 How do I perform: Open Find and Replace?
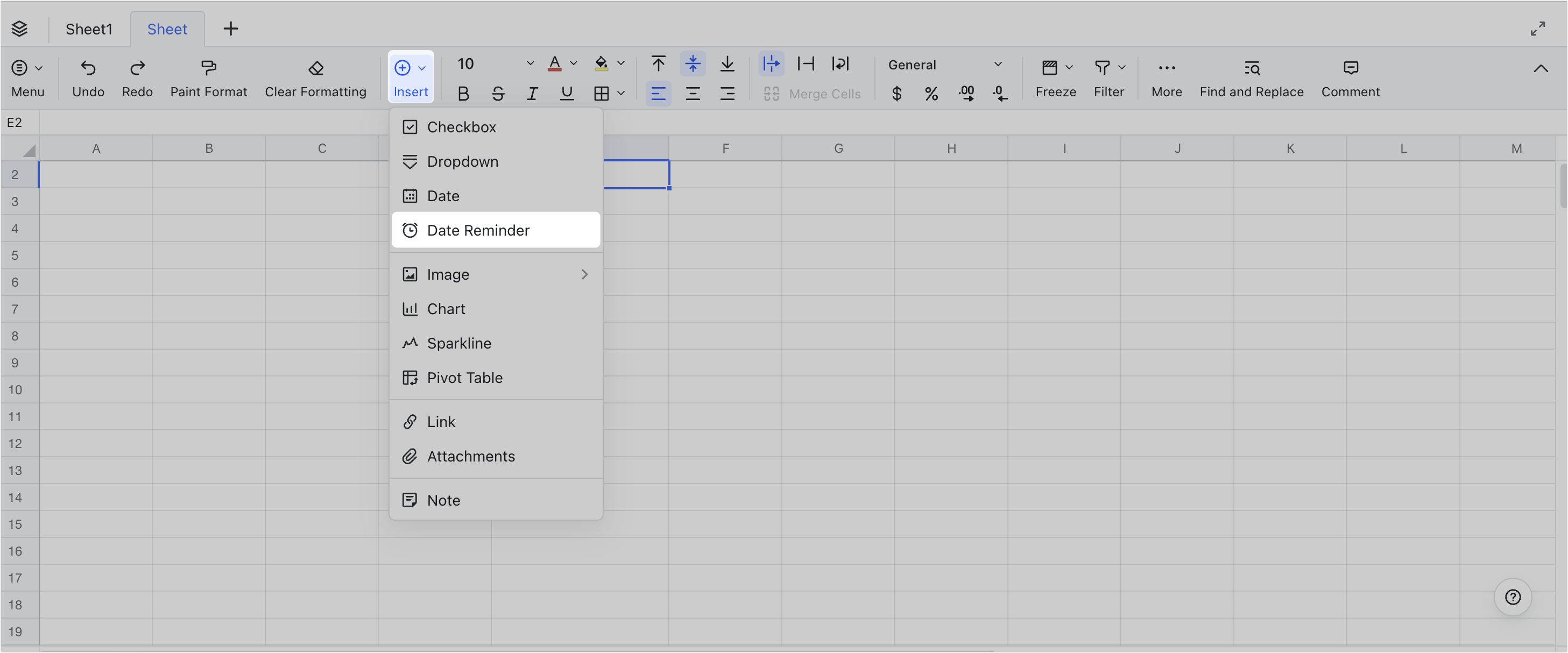1252,78
